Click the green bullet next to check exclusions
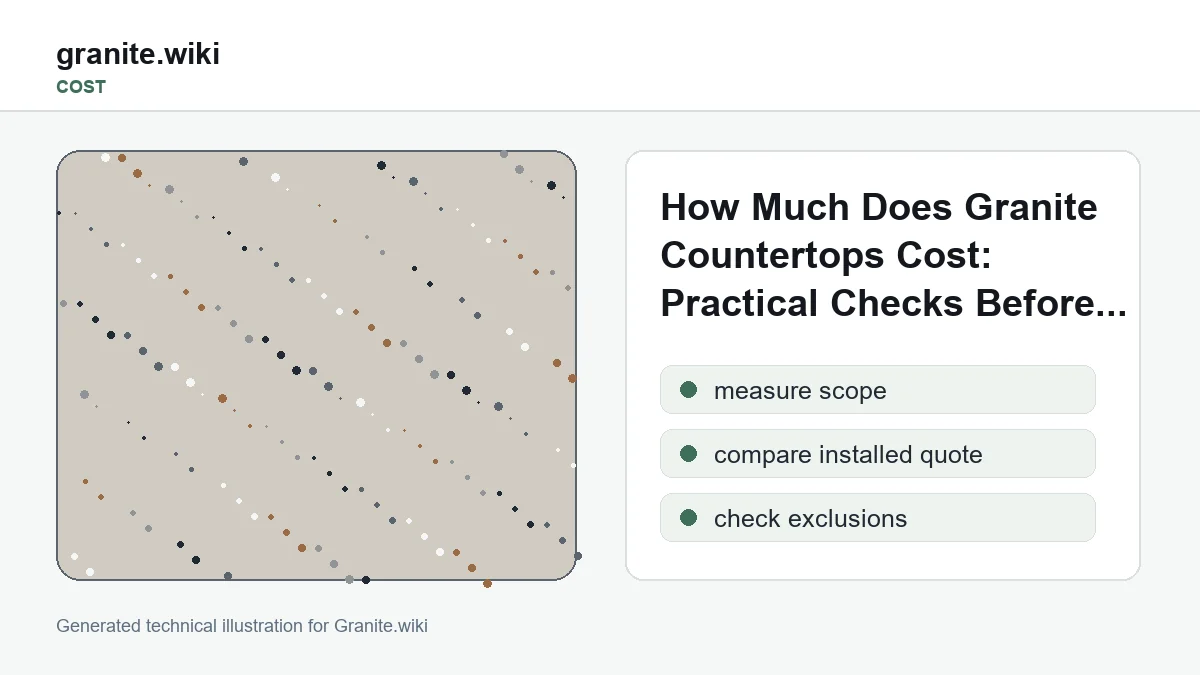The width and height of the screenshot is (1200, 675). click(x=688, y=517)
